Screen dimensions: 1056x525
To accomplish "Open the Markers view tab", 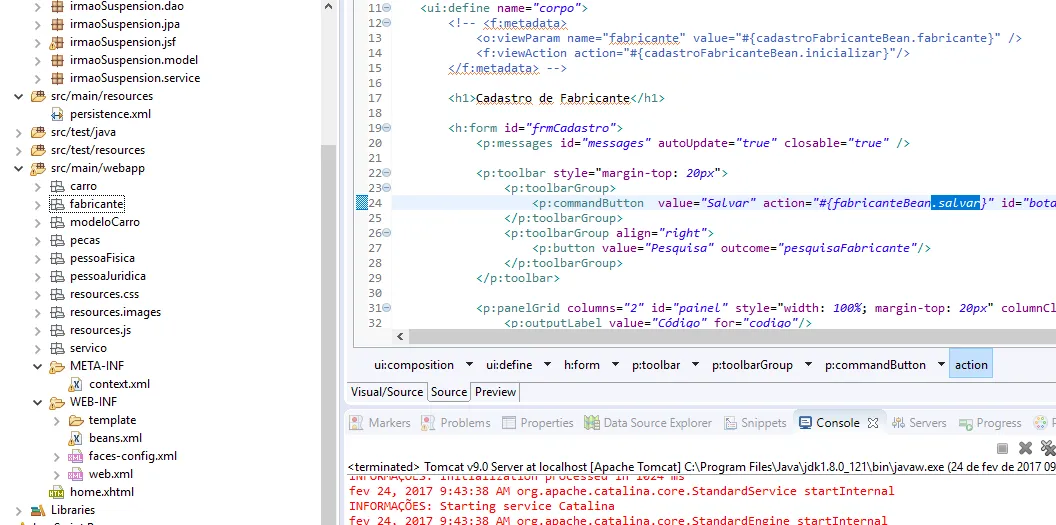I will click(x=380, y=423).
